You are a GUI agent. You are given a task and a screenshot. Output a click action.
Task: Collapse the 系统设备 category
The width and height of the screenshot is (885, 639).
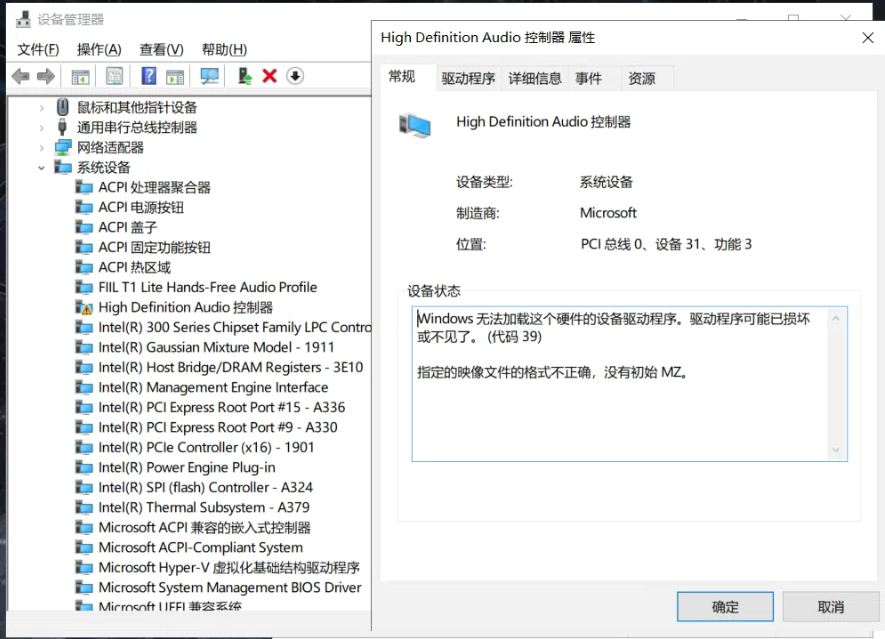click(41, 168)
